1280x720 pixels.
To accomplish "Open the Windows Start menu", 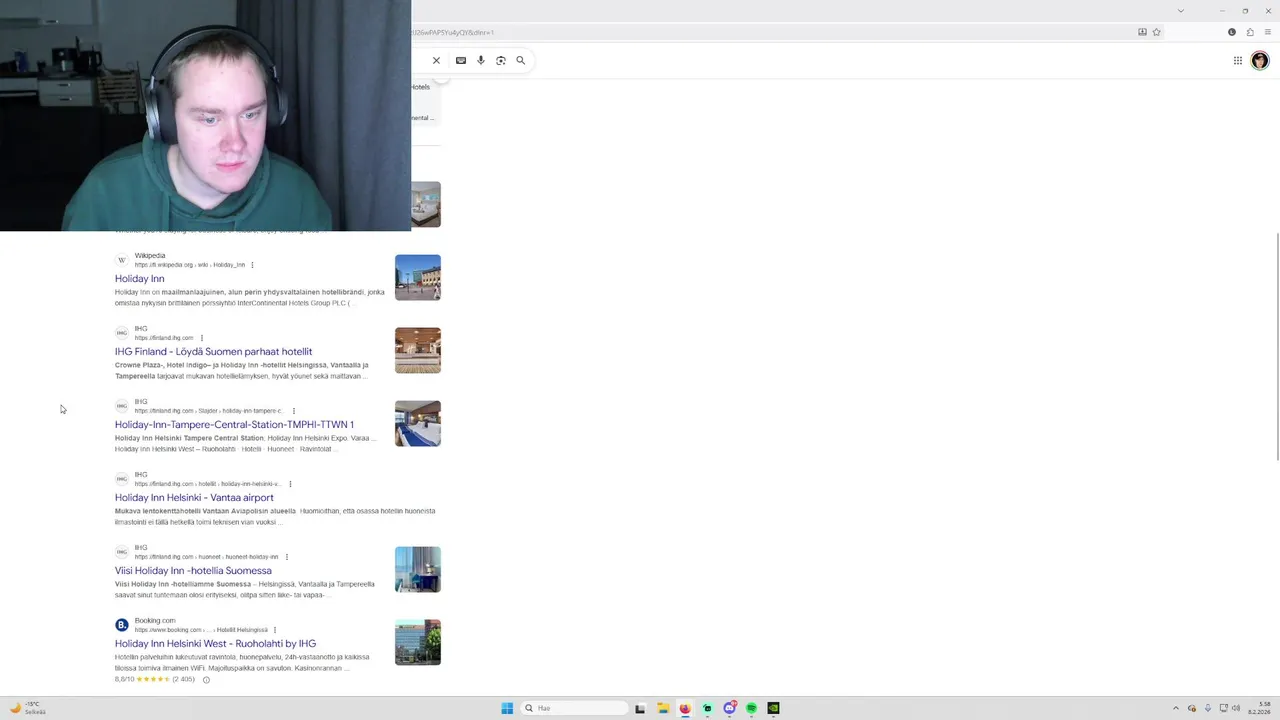I will click(507, 708).
